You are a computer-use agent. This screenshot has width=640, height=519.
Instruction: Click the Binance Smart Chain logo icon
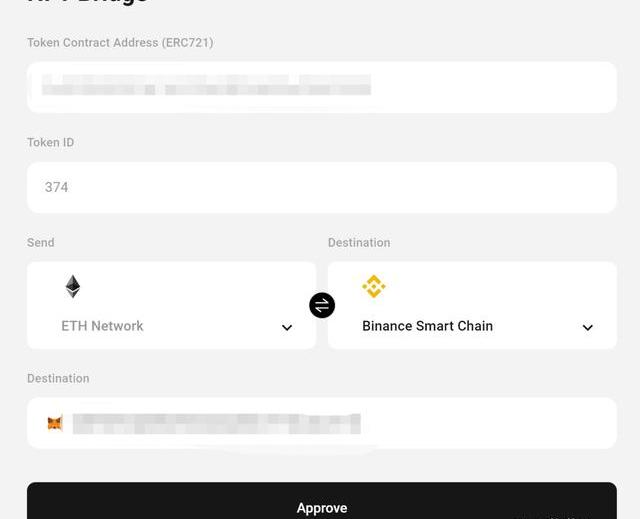374,287
